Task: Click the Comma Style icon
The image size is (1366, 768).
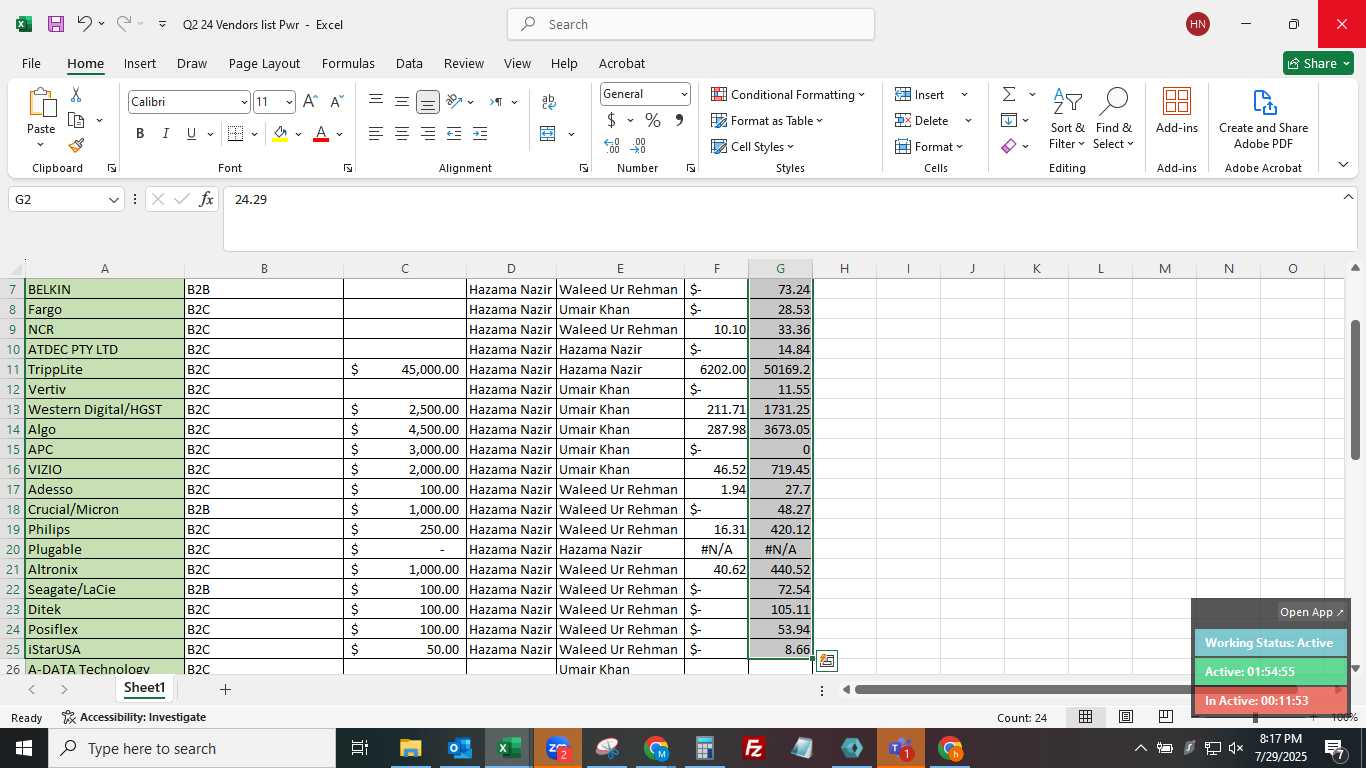Action: 679,120
